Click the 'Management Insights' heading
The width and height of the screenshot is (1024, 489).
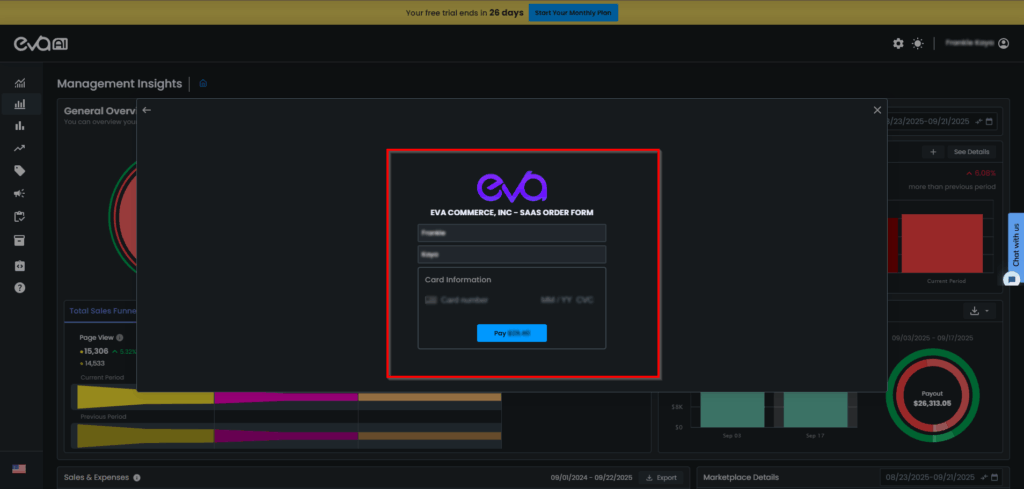120,84
